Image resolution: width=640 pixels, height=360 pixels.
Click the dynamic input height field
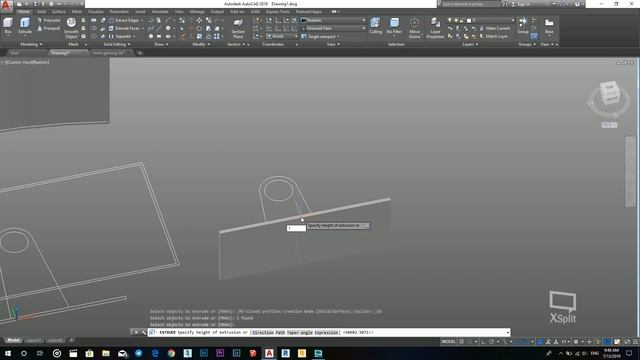[x=296, y=228]
